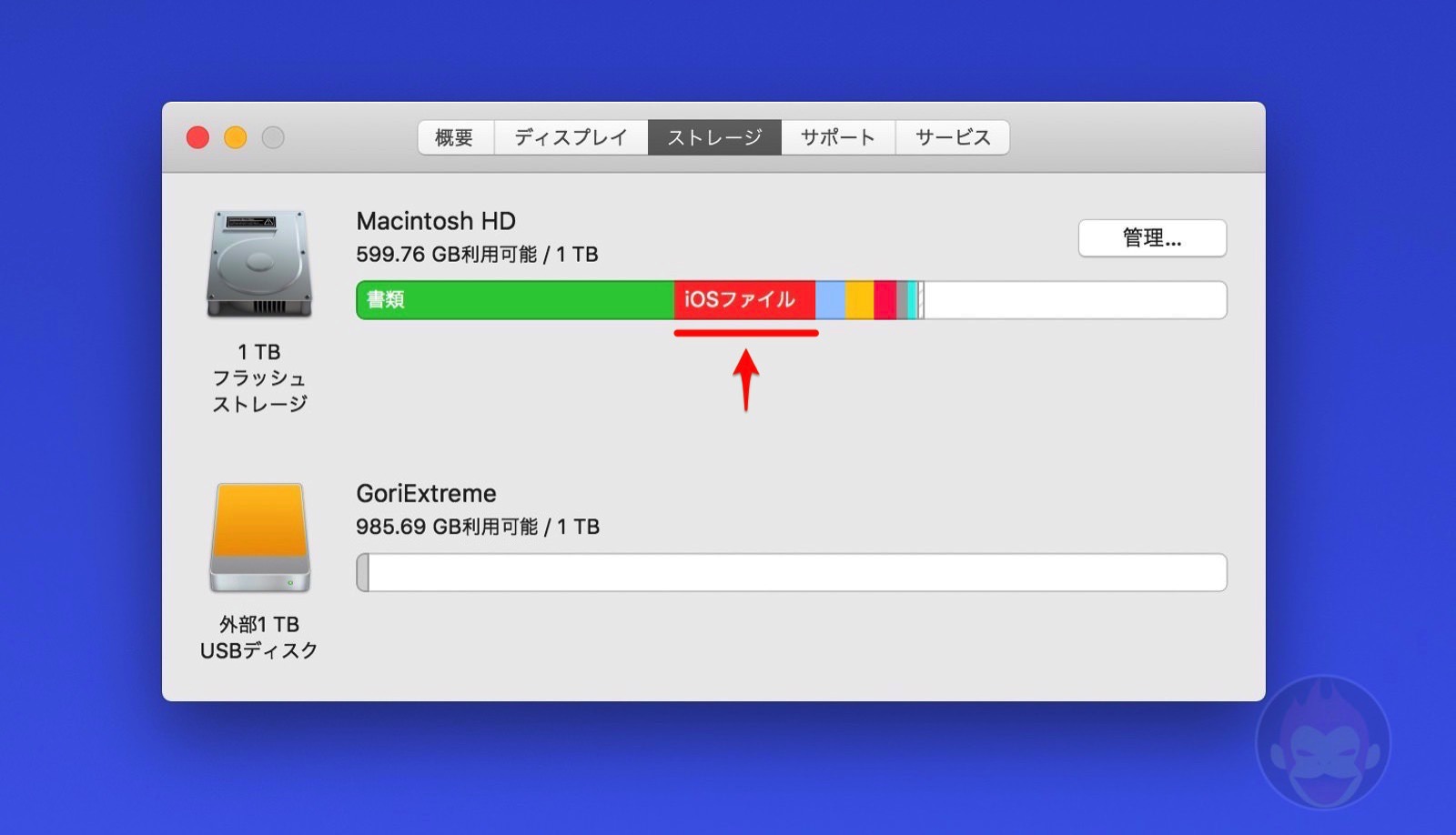Click the free space in the Macintosh HD bar
Image resolution: width=1456 pixels, height=835 pixels.
(x=1075, y=300)
